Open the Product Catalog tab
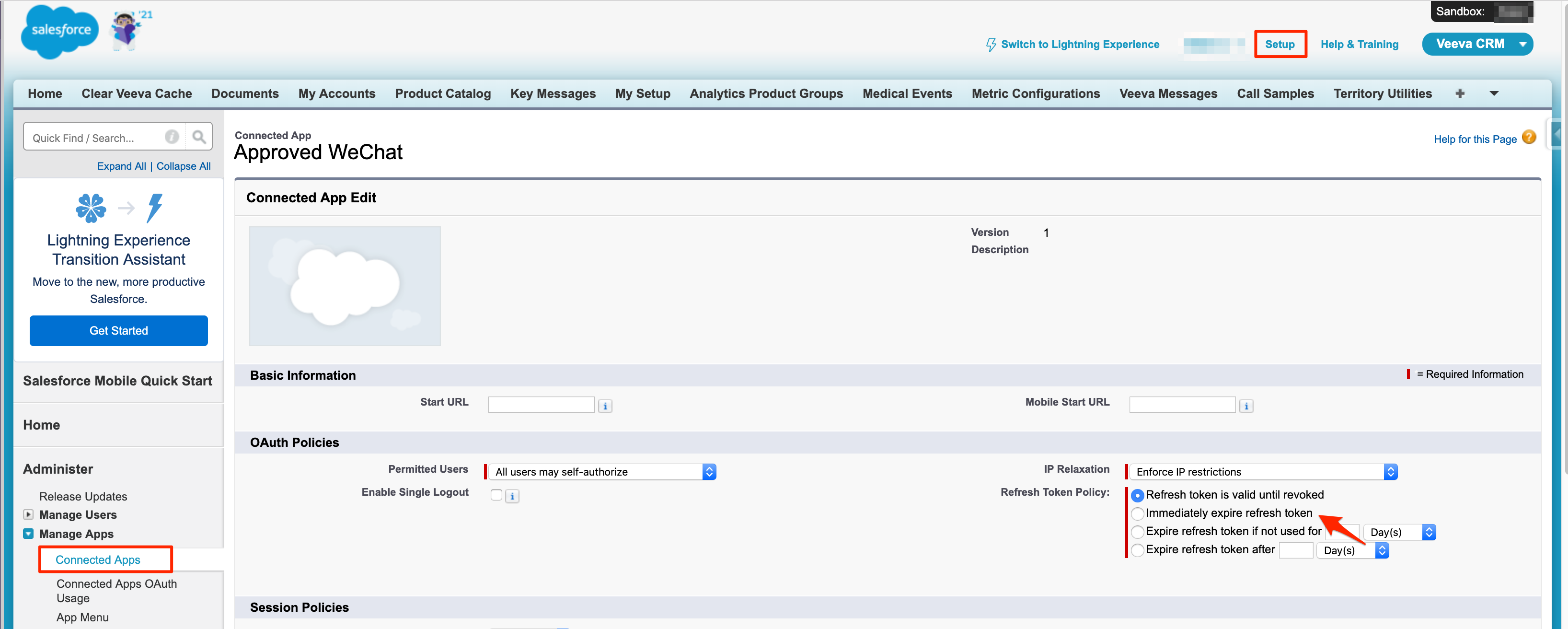This screenshot has height=629, width=1568. point(442,93)
